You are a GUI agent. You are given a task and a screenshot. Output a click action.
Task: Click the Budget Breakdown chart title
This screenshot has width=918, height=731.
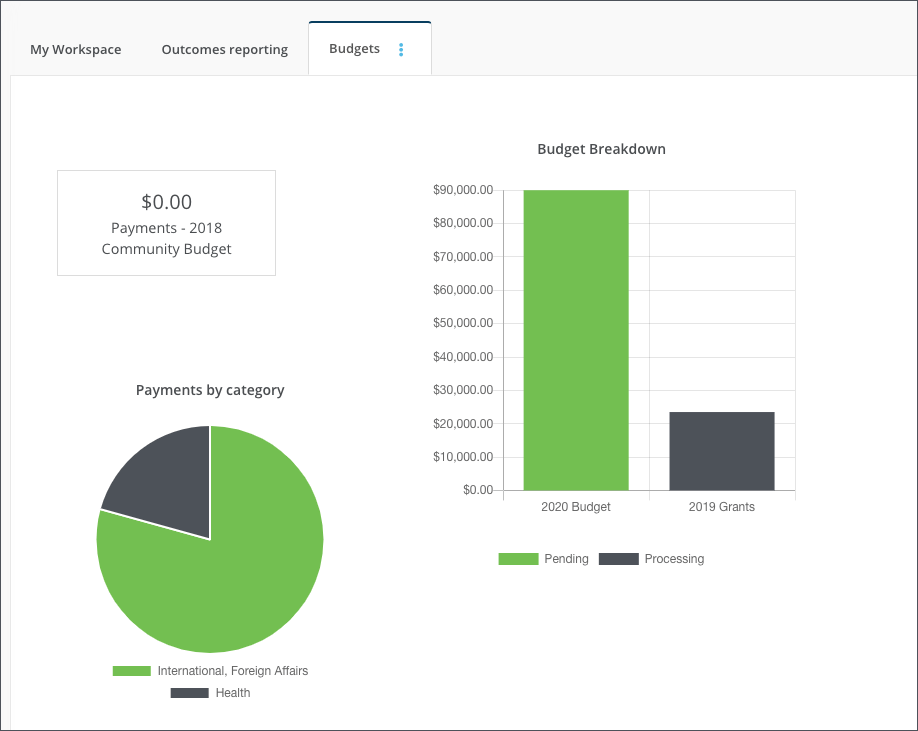(601, 148)
